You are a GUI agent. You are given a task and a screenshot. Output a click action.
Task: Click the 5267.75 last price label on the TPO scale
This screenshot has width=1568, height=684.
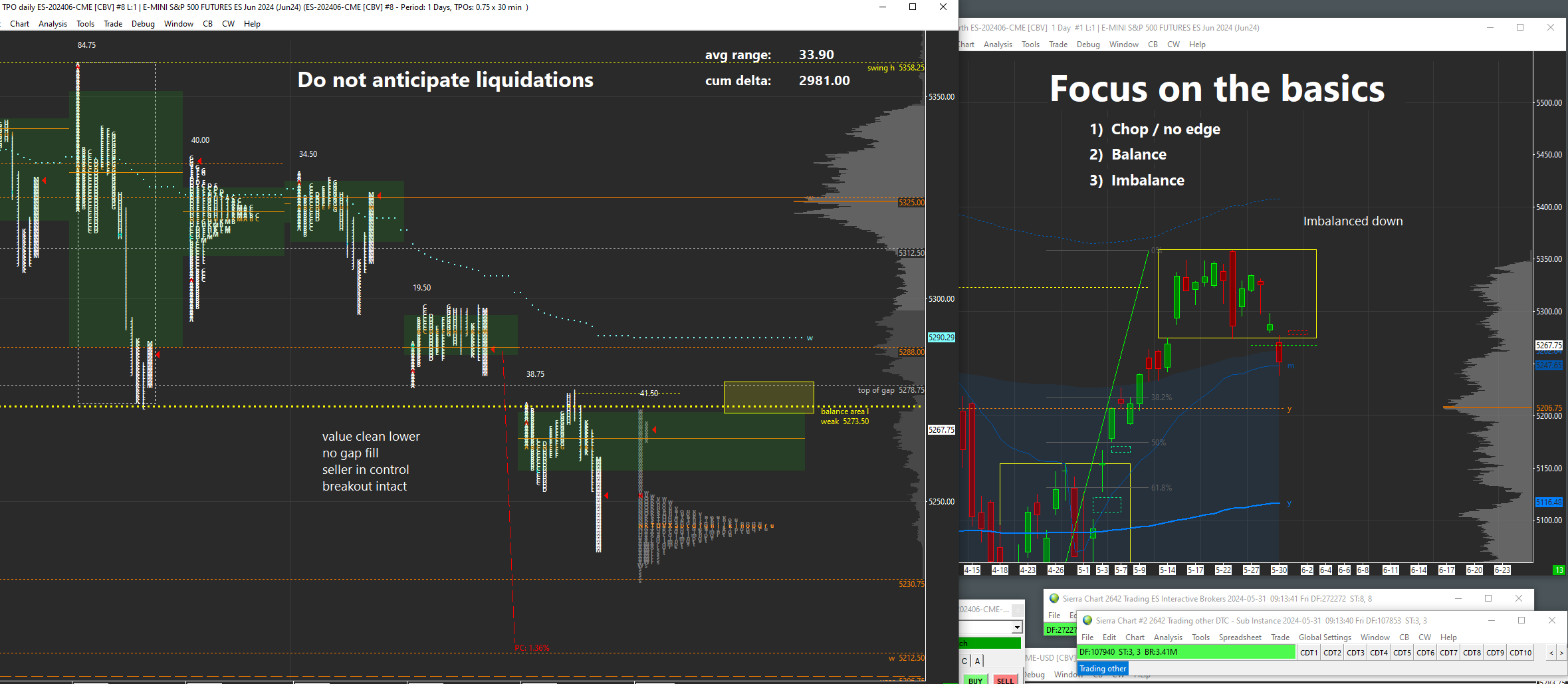pos(941,430)
